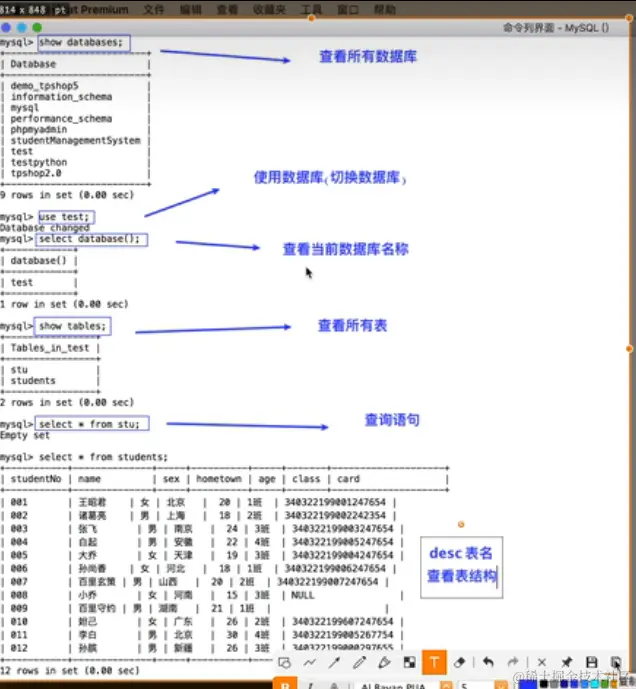Toggle italic I text formatting
Viewport: 636px width, 689px height.
click(x=311, y=685)
